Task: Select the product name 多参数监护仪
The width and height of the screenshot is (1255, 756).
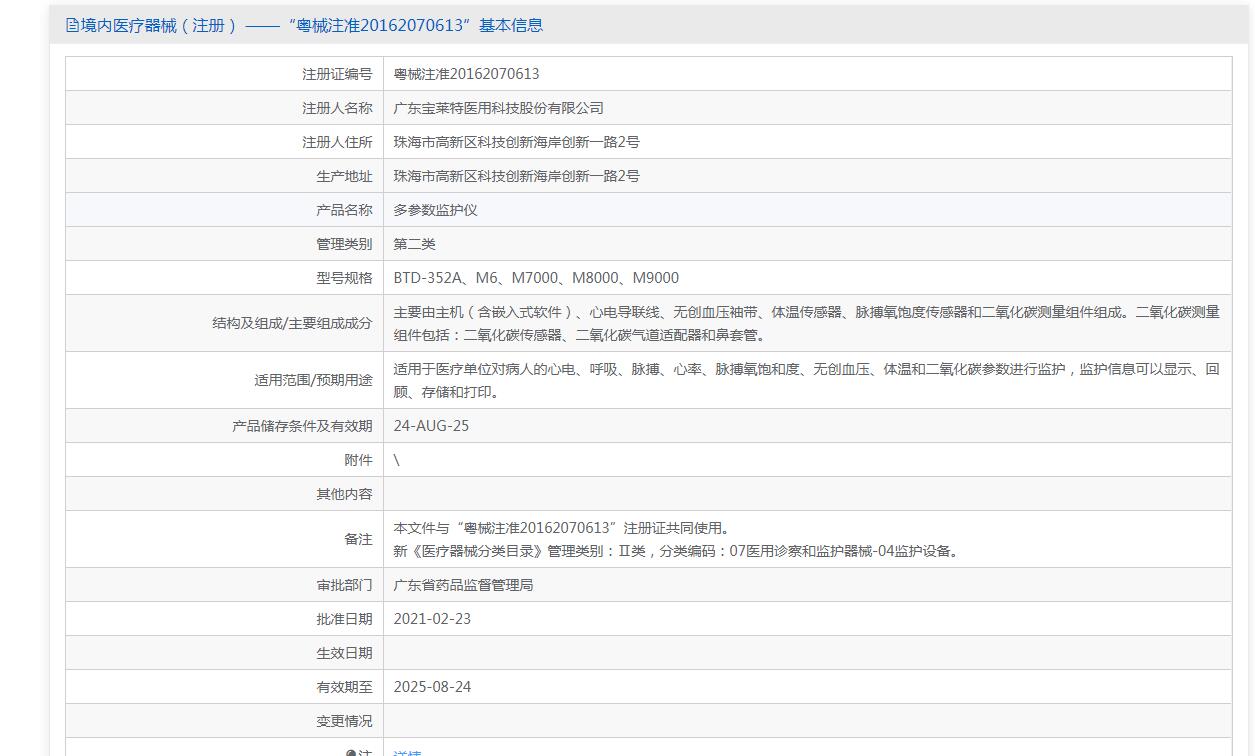Action: [435, 210]
